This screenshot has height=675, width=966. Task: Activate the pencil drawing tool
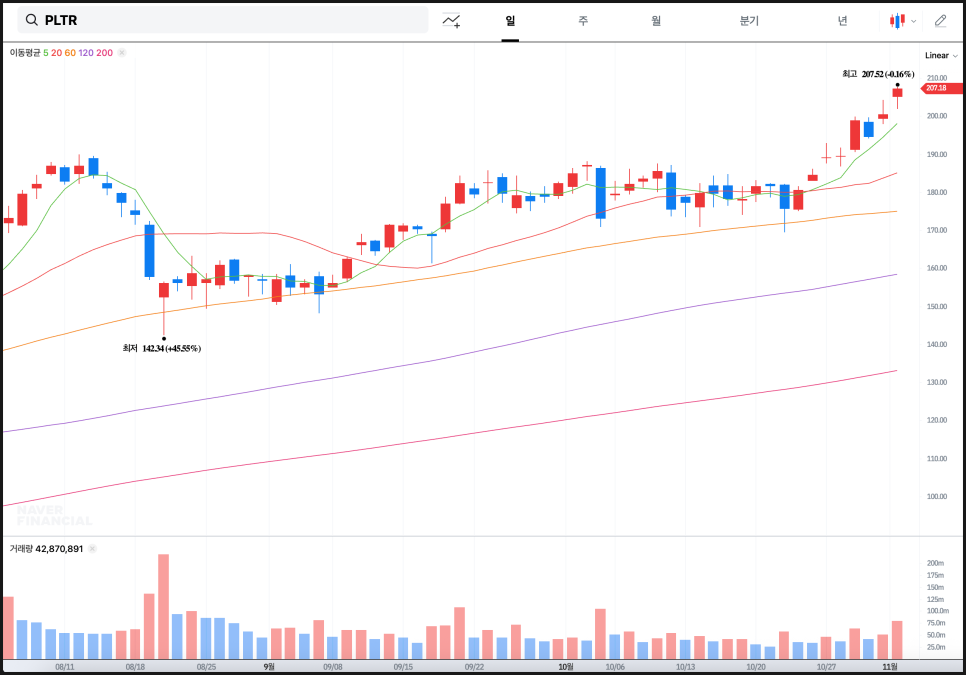pyautogui.click(x=940, y=20)
